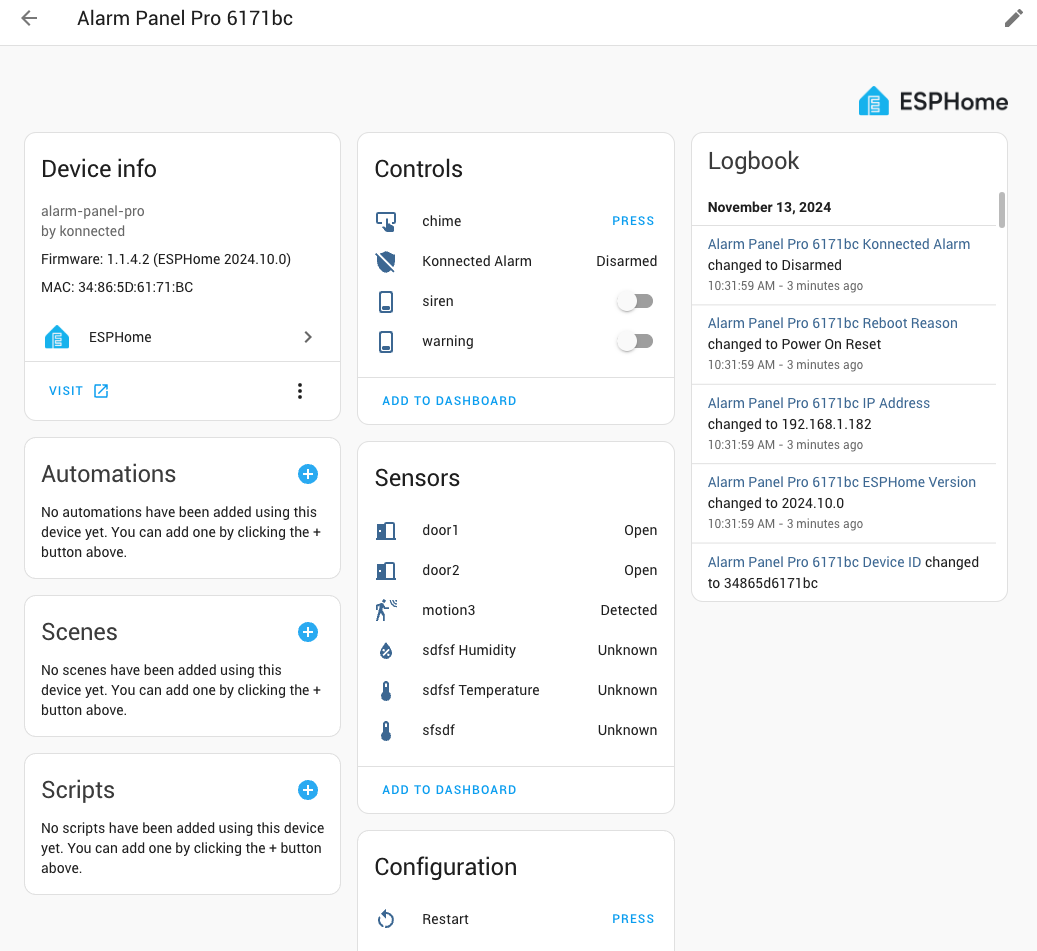Viewport: 1037px width, 951px height.
Task: Open the Reboot Reason logbook entry
Action: 832,323
